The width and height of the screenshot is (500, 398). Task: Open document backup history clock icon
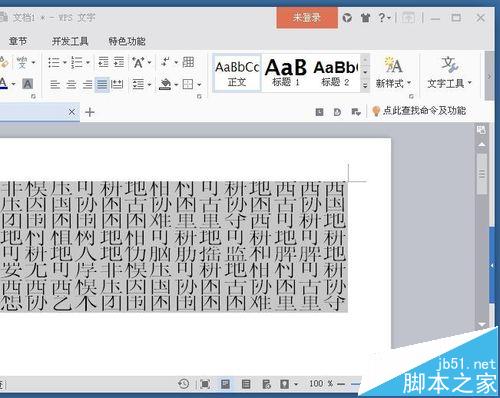tap(184, 384)
